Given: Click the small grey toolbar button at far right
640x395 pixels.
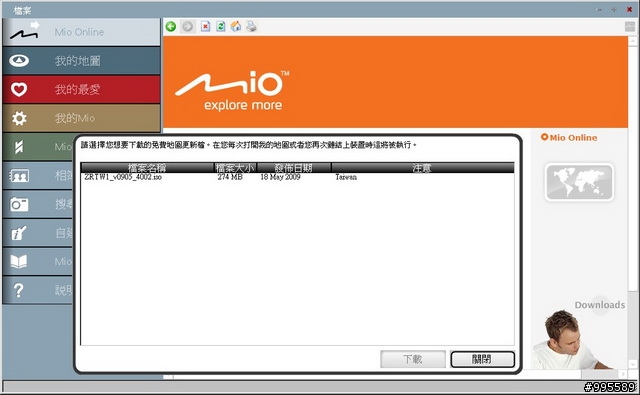Looking at the screenshot, I should [630, 27].
